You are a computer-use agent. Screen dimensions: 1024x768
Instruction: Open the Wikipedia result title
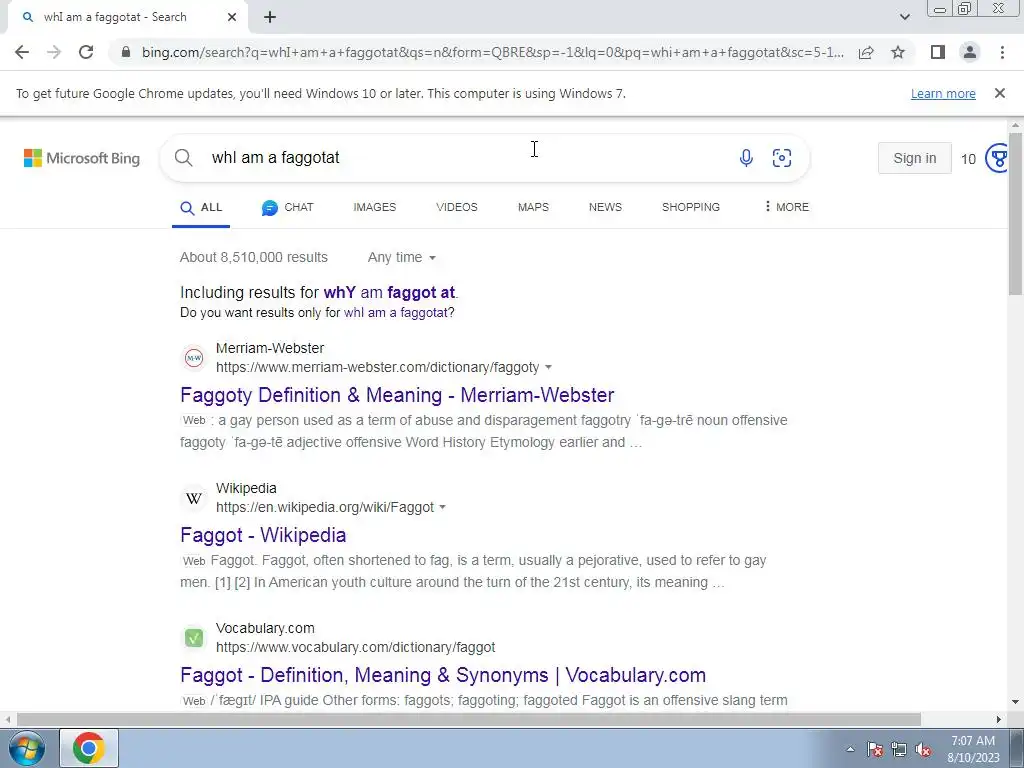[263, 536]
